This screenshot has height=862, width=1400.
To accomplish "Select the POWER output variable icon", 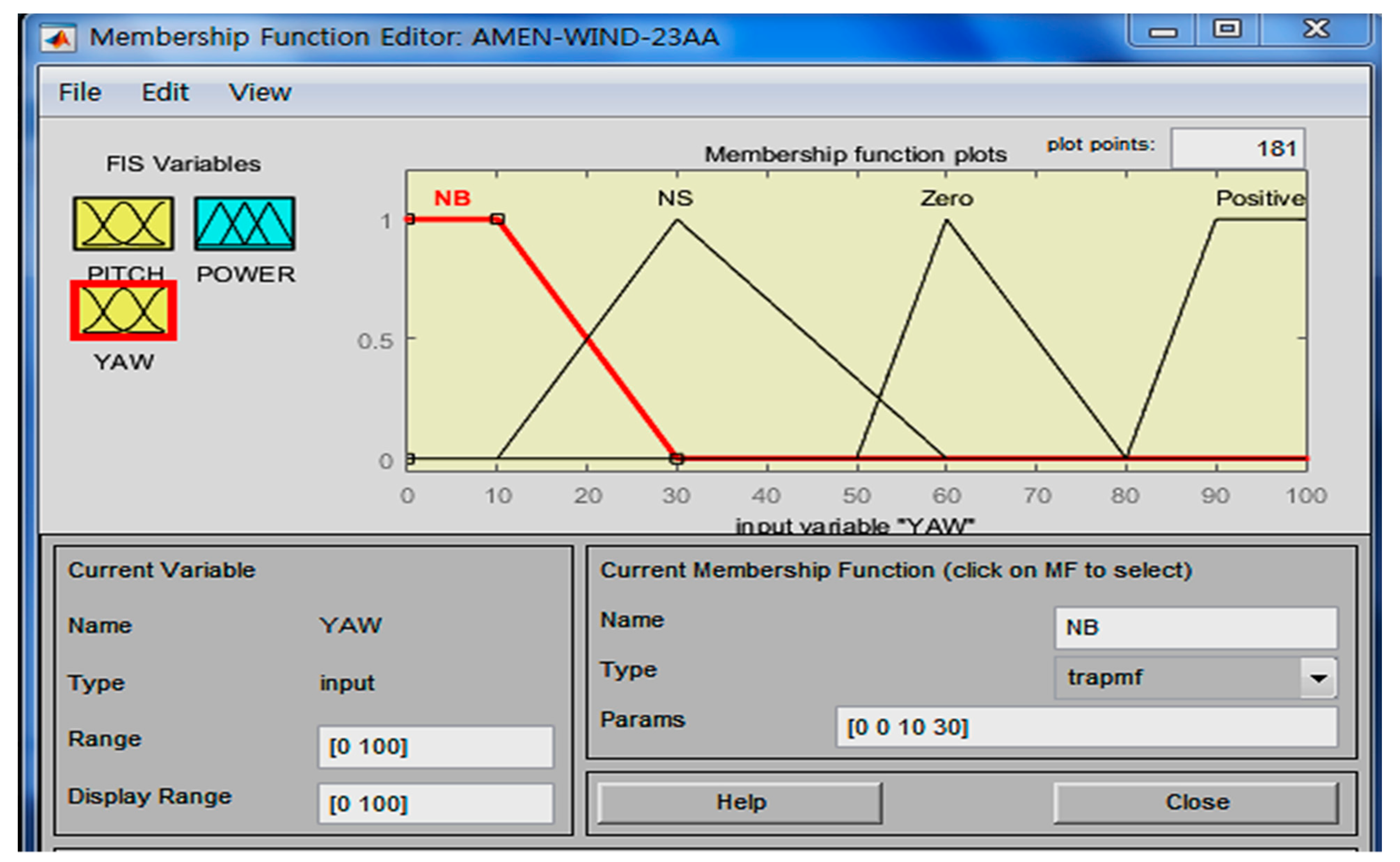I will [245, 224].
